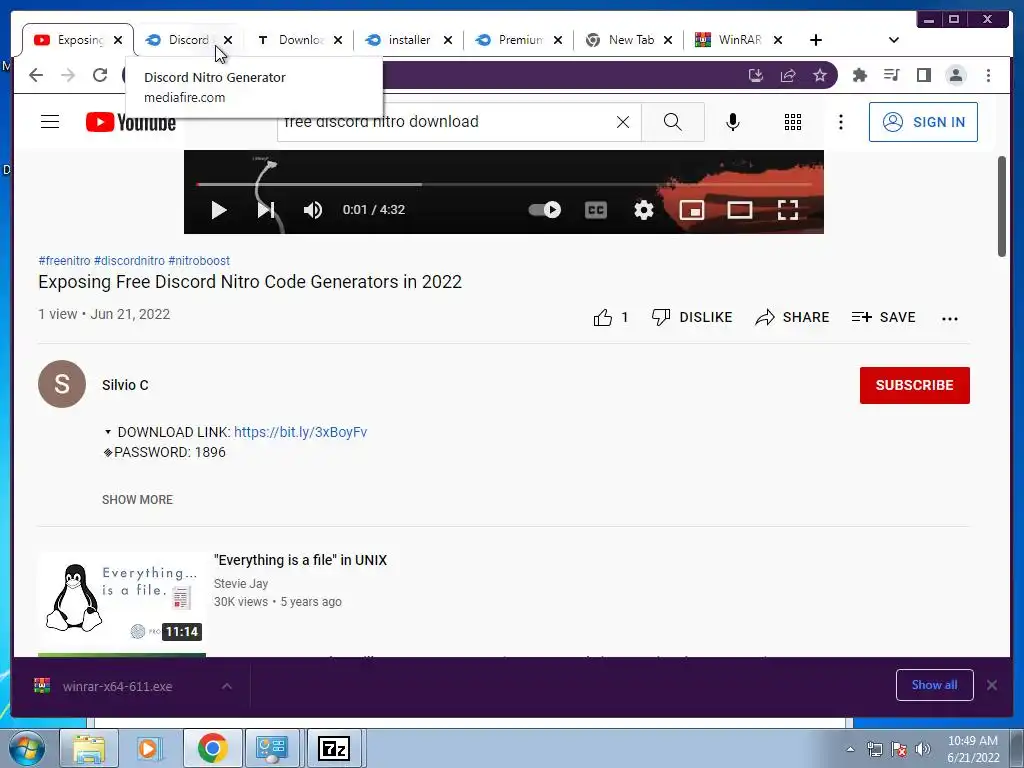Viewport: 1024px width, 768px height.
Task: Switch to the New Tab tab
Action: tap(629, 40)
